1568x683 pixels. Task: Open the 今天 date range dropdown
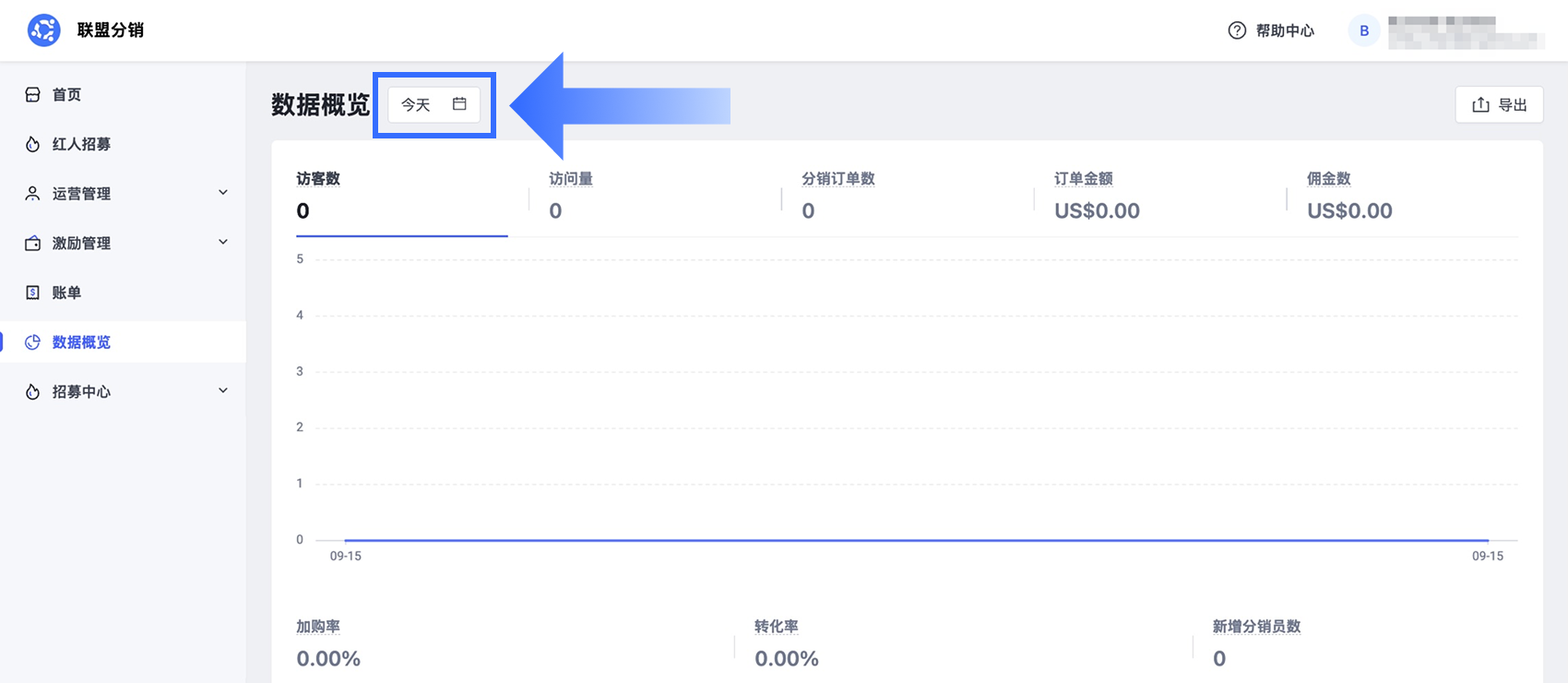tap(434, 104)
